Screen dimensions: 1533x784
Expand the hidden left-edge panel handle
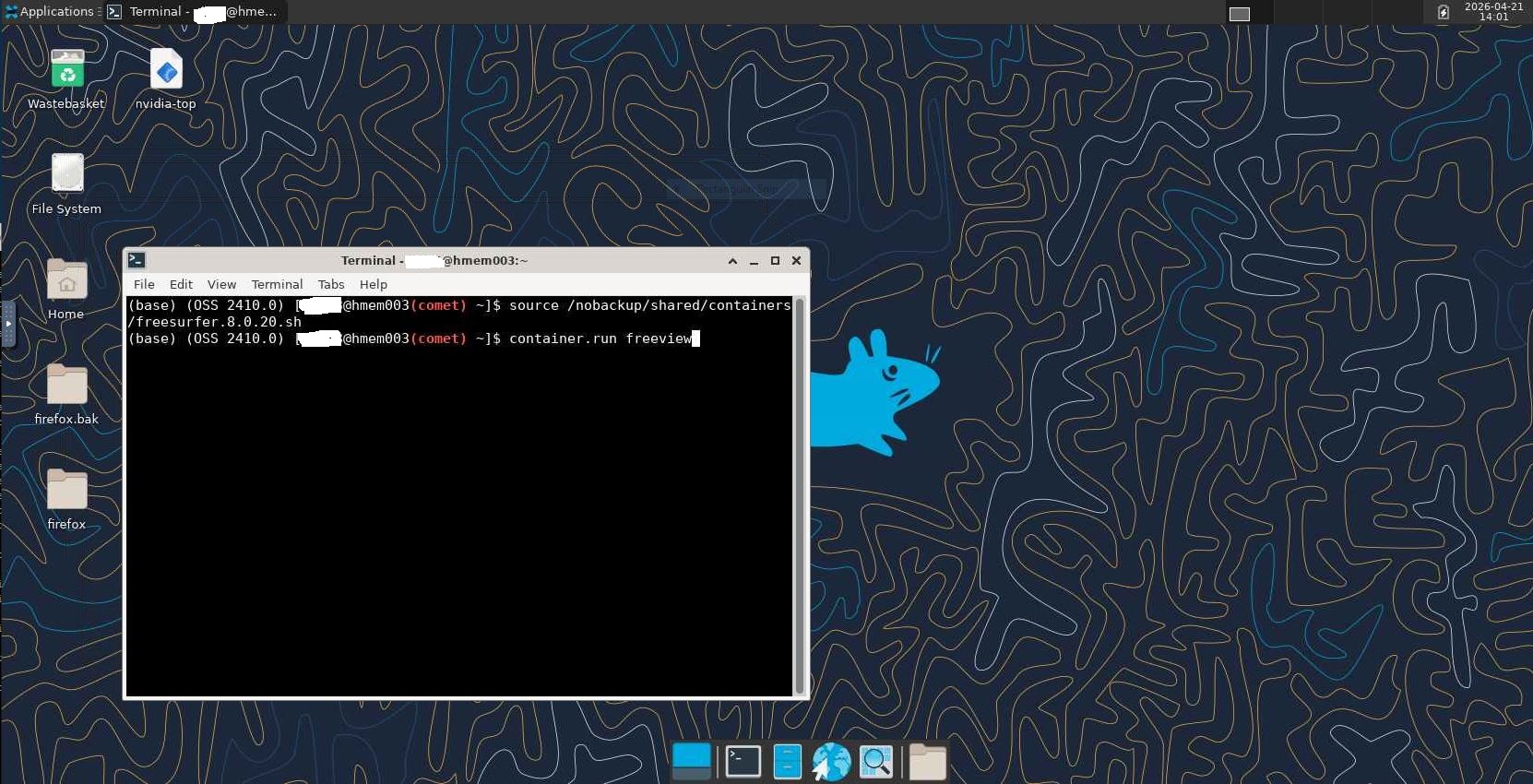[x=7, y=324]
